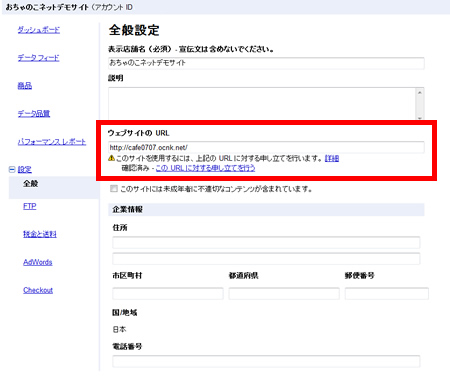Open the 税金と送料 settings link
This screenshot has height=380, width=450.
pos(40,234)
